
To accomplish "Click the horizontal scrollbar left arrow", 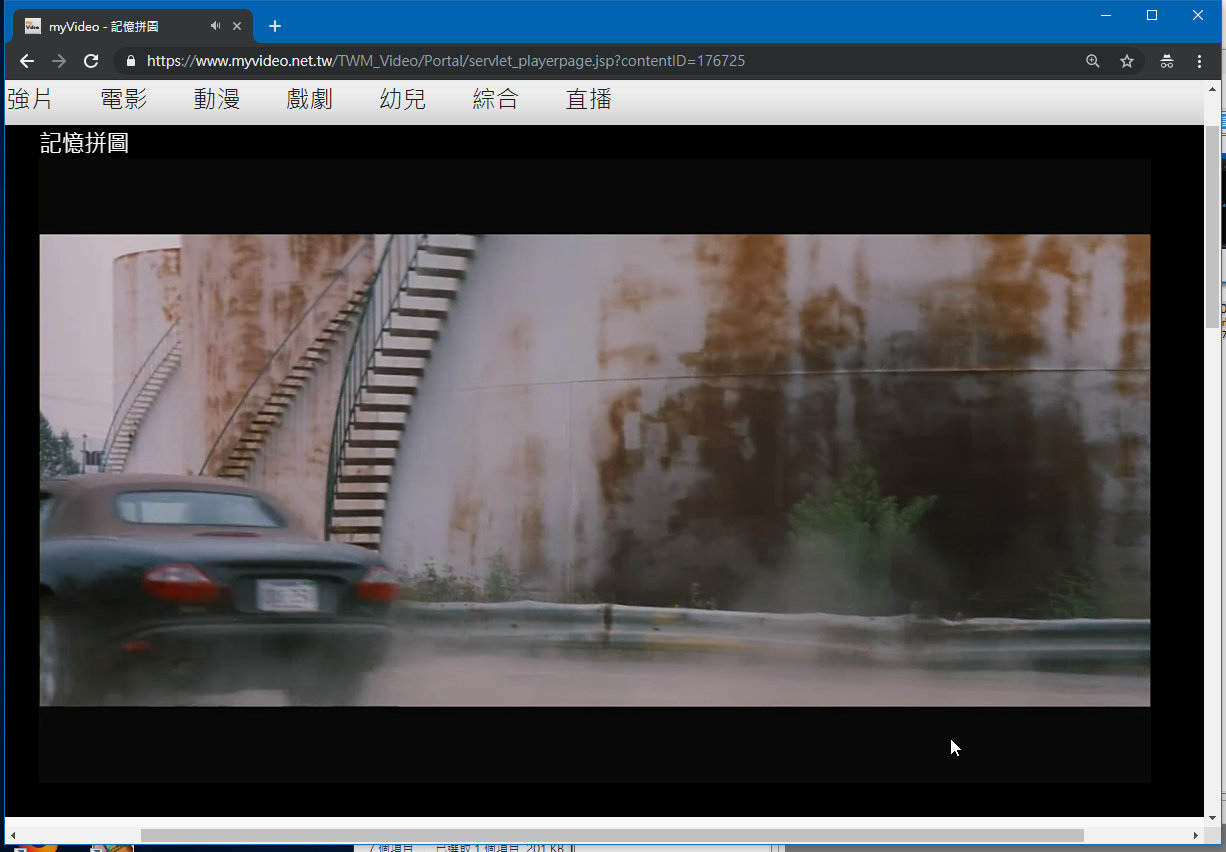I will [x=13, y=835].
